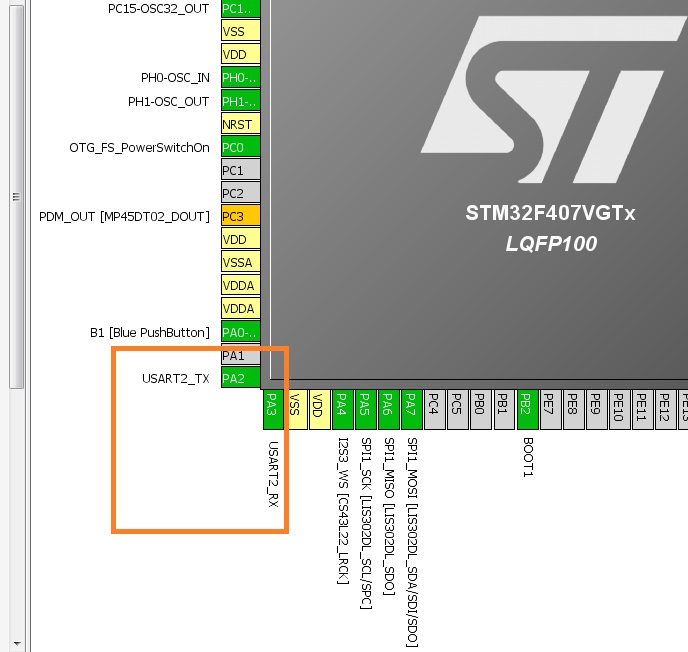The image size is (688, 652).
Task: Click the green PC0 pin
Action: click(240, 147)
